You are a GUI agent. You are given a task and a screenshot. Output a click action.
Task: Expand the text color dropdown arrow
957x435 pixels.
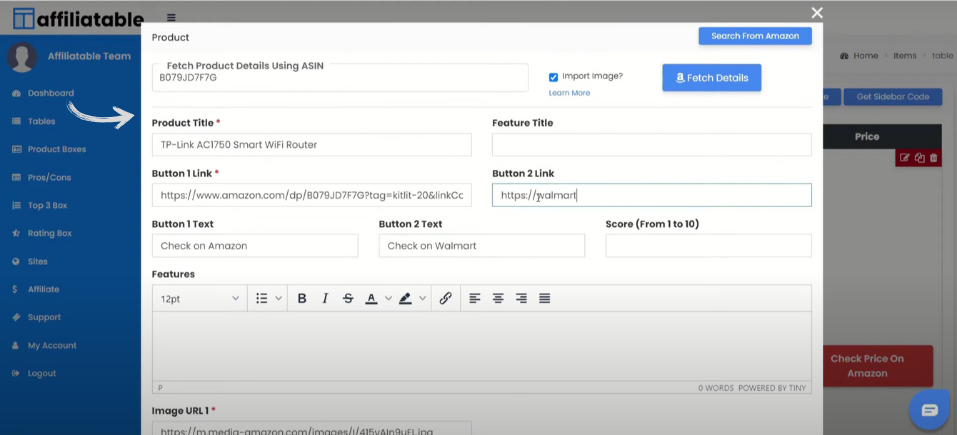[388, 298]
